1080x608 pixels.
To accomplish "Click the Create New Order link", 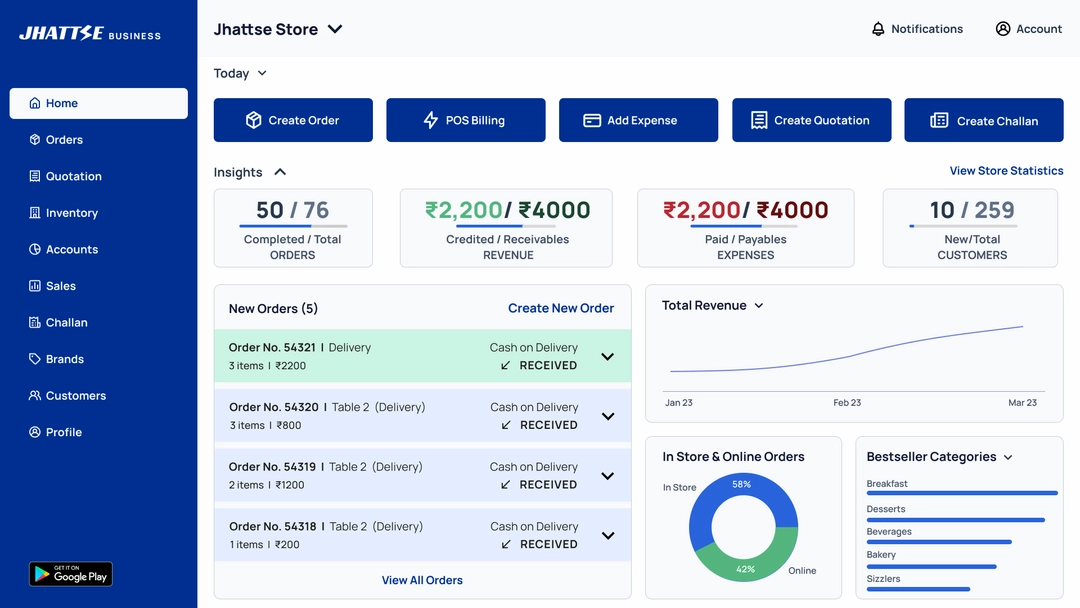I will [x=560, y=308].
